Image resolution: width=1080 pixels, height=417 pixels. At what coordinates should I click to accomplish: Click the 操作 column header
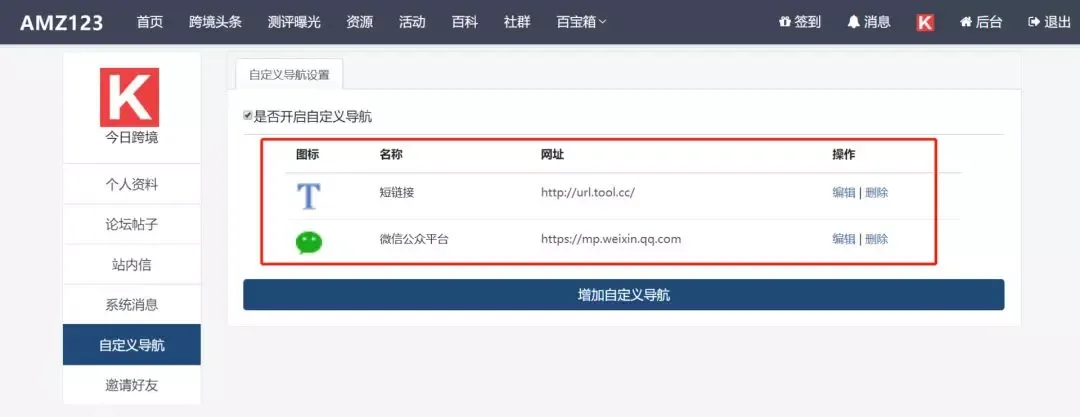tap(844, 154)
